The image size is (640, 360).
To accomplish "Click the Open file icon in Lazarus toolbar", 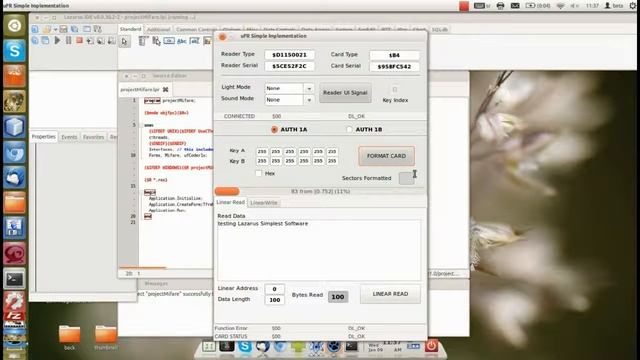I will (x=47, y=29).
